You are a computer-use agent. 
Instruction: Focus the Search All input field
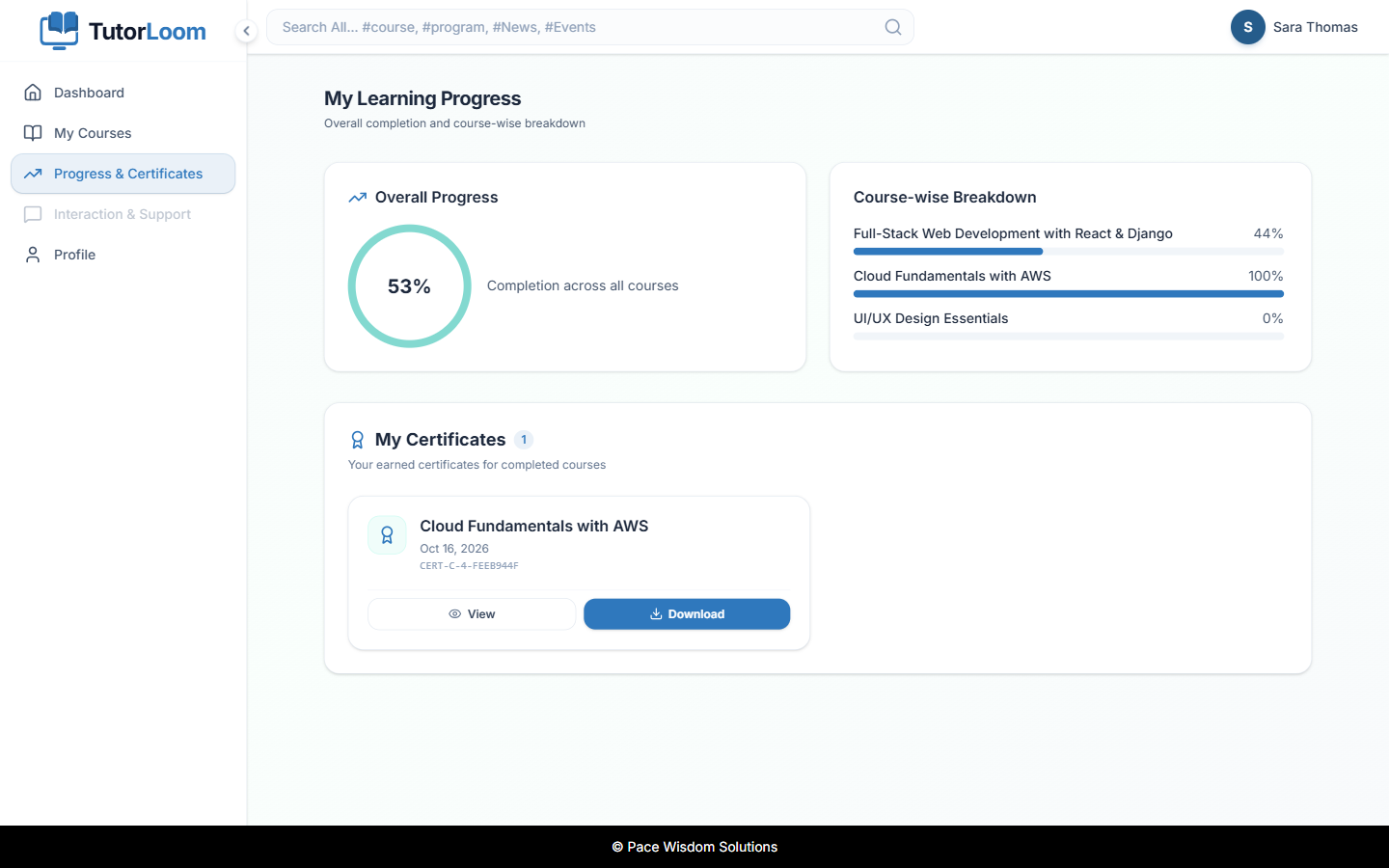tap(590, 27)
